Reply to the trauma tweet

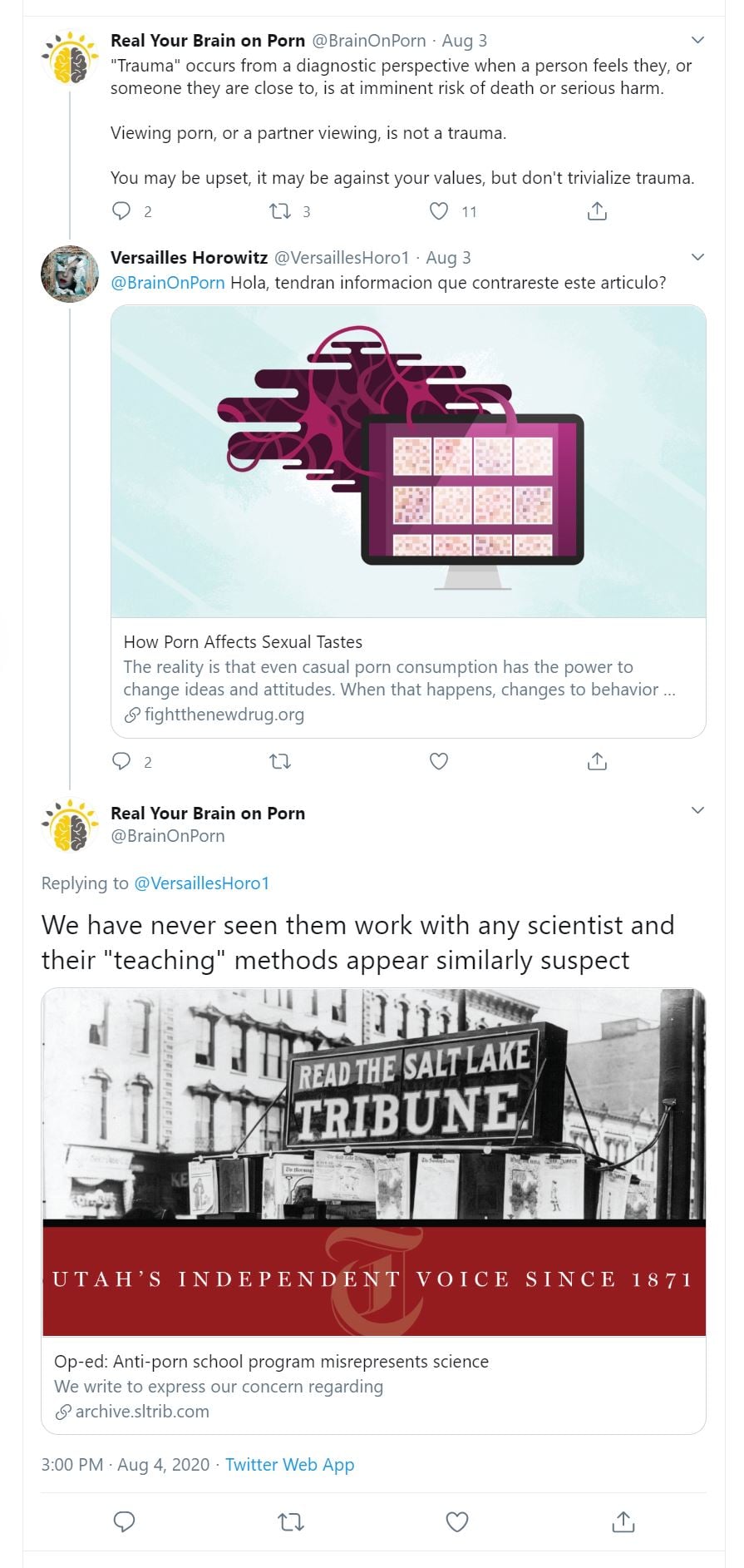(121, 211)
